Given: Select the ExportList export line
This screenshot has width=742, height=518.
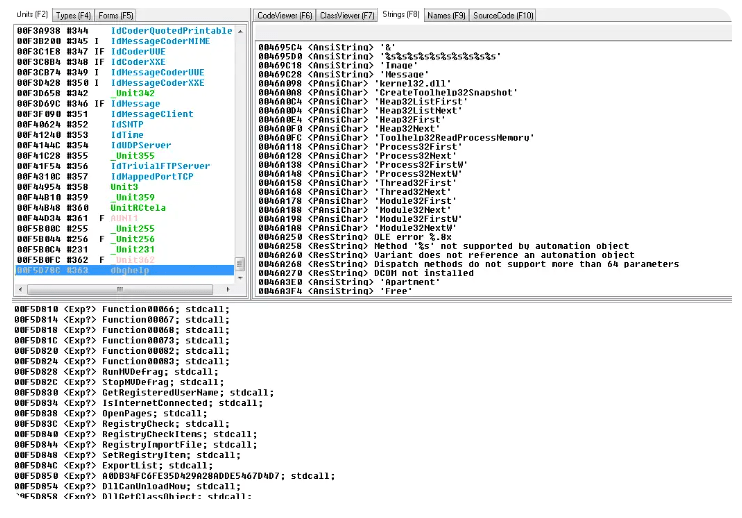Looking at the screenshot, I should point(114,465).
